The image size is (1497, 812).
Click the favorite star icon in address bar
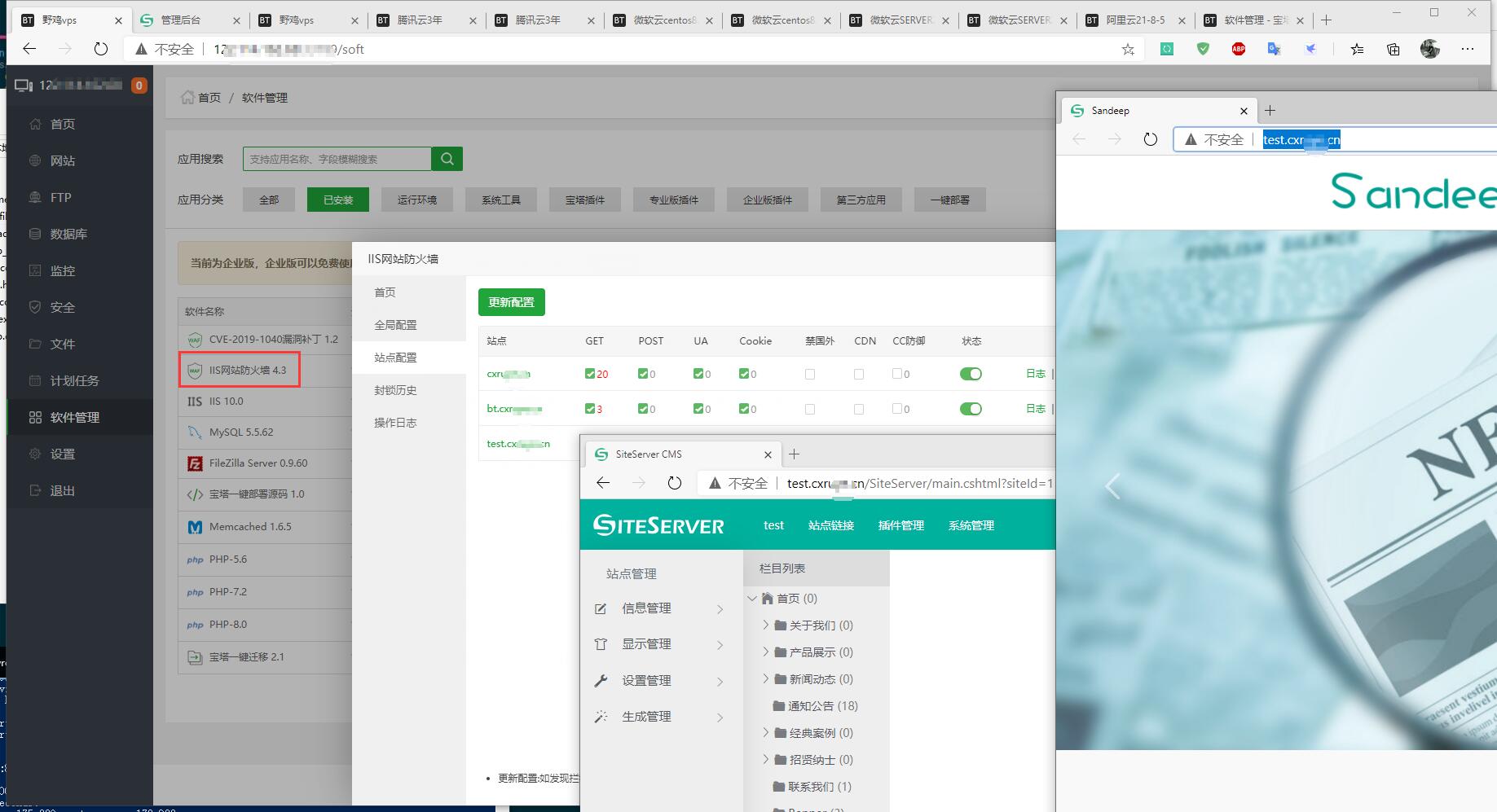click(x=1128, y=50)
